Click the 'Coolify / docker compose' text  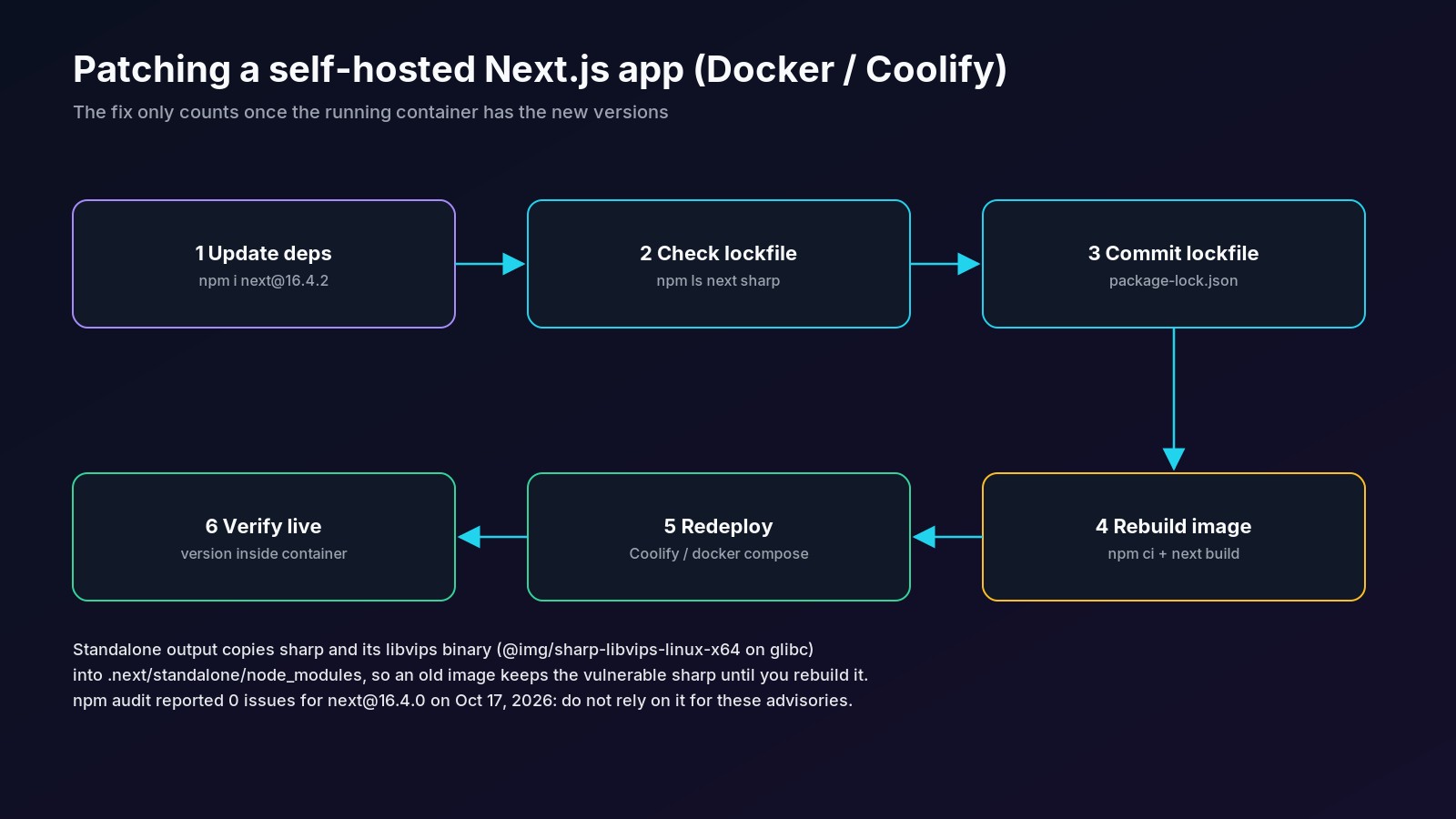point(718,553)
